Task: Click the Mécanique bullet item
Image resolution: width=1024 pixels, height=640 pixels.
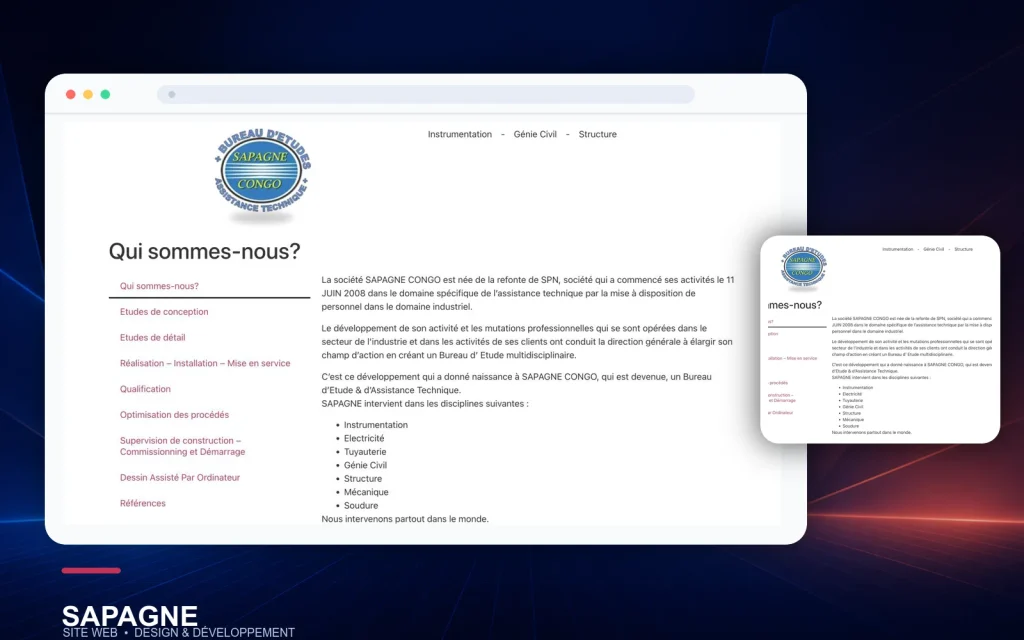Action: pos(366,492)
